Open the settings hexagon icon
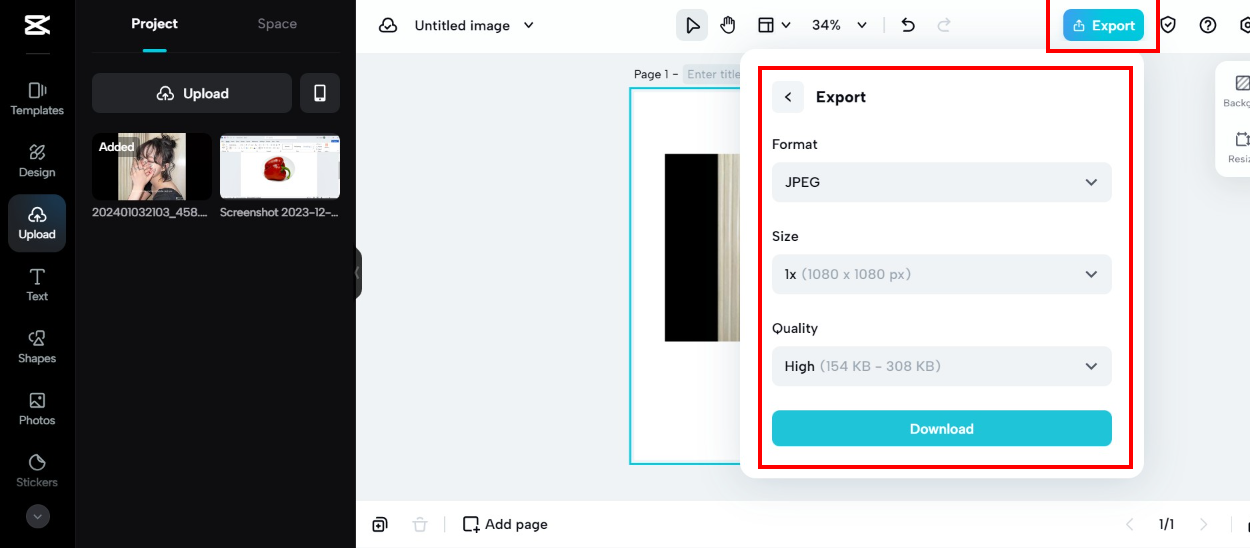 [1243, 25]
